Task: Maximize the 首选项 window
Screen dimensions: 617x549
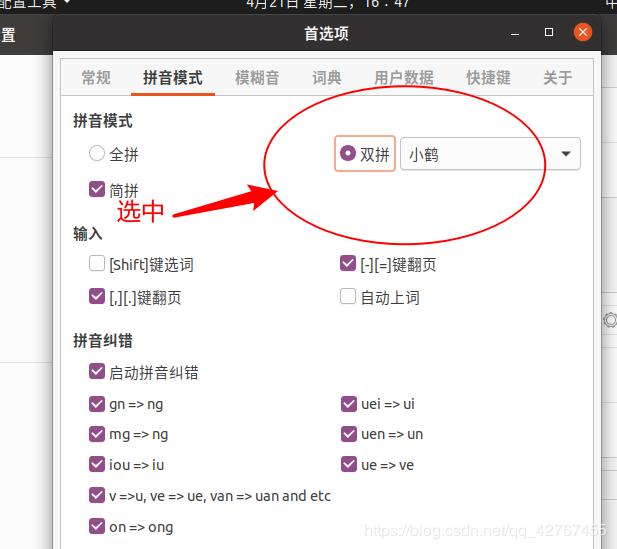Action: click(549, 32)
